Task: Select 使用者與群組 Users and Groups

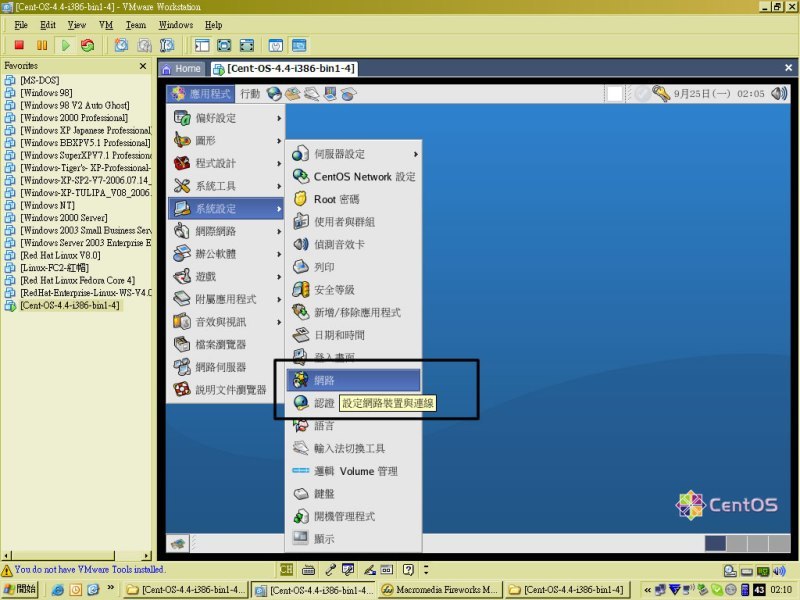Action: click(354, 222)
